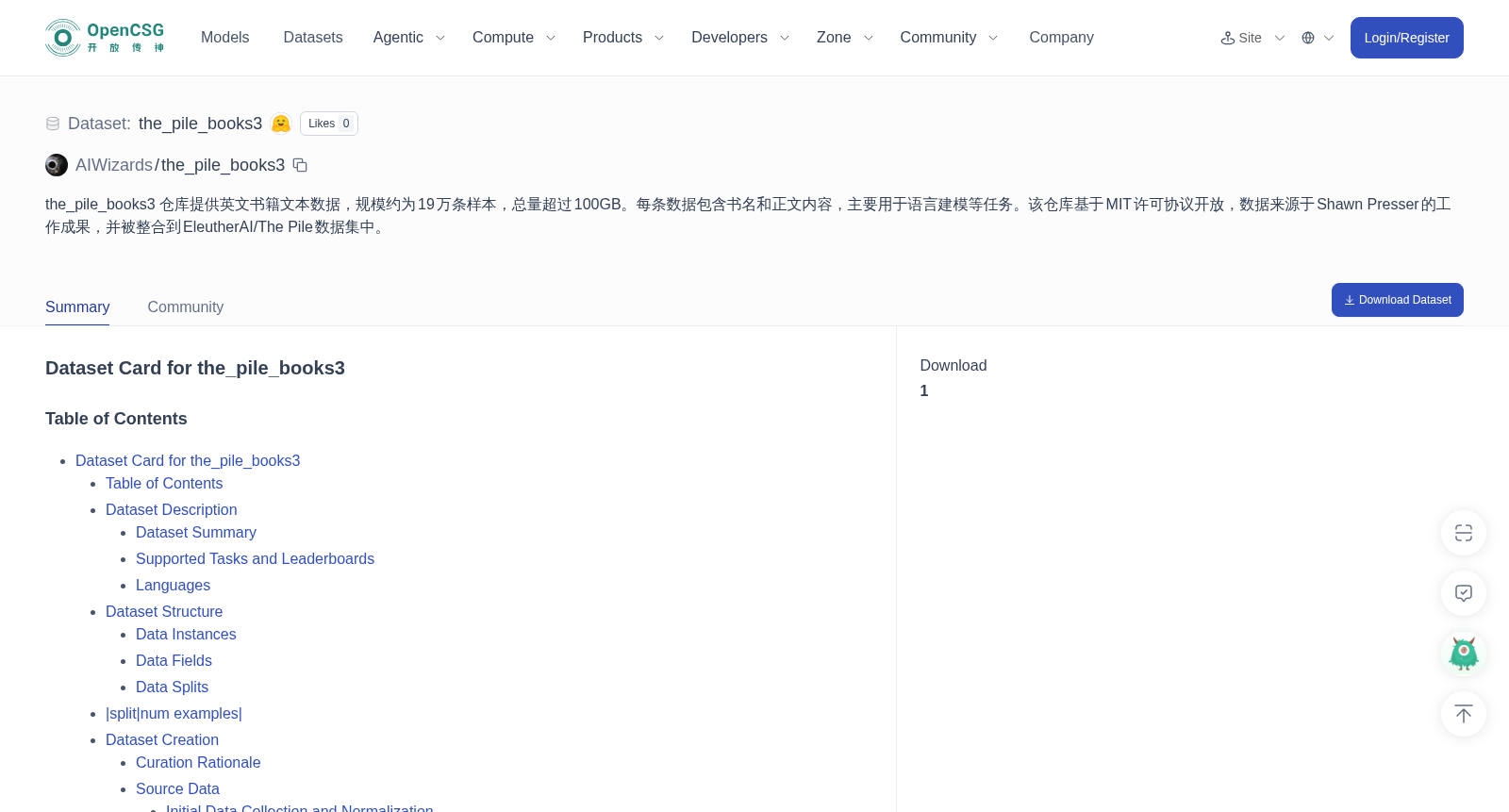Jump to Curation Rationale
Screen dimensions: 1509x812
(198, 762)
